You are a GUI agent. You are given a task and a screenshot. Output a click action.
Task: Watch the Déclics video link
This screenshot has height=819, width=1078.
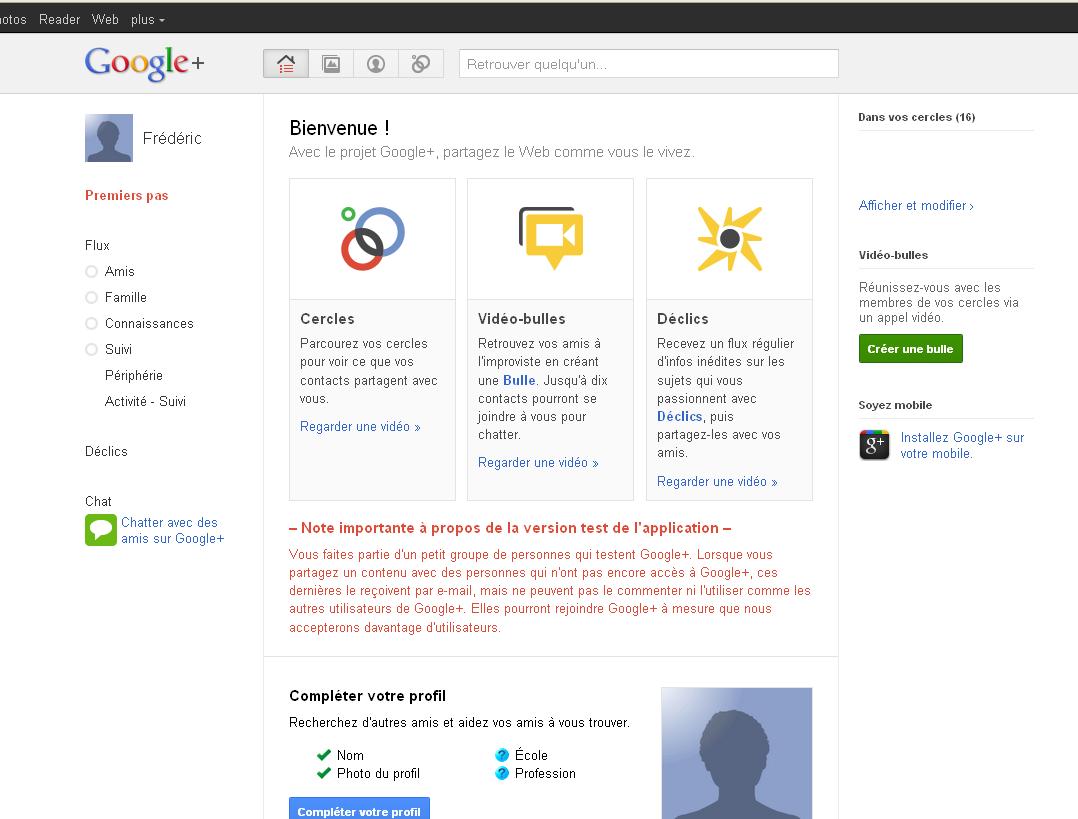coord(717,481)
